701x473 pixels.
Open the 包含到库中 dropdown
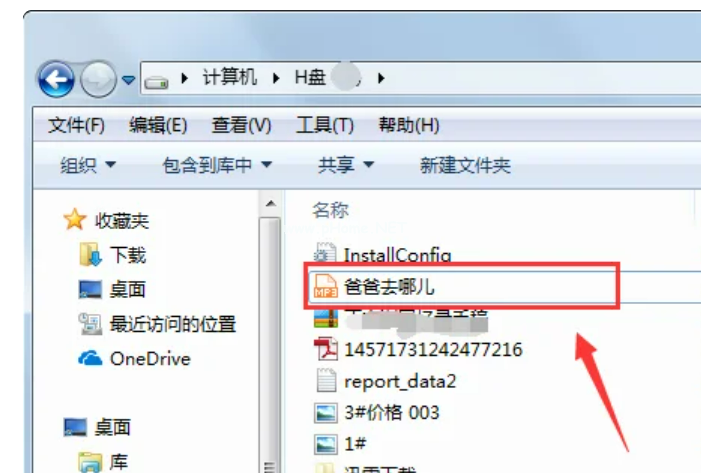coord(217,165)
